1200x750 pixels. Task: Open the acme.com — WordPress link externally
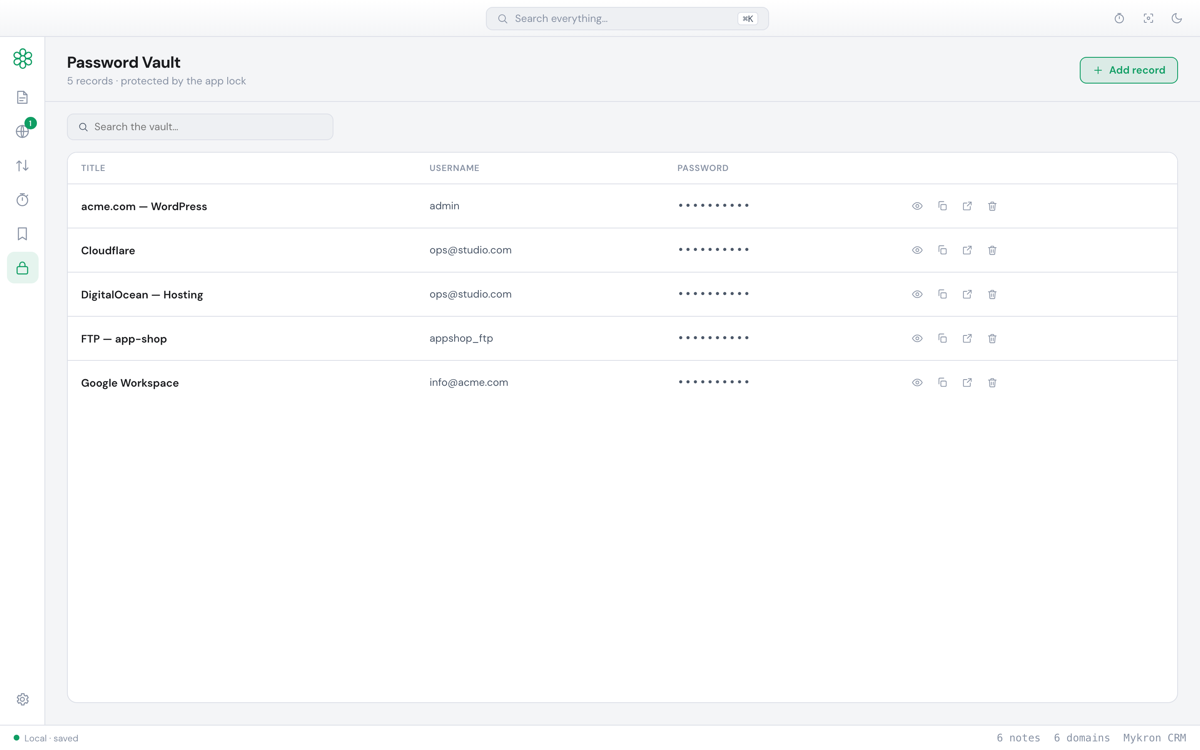click(967, 206)
